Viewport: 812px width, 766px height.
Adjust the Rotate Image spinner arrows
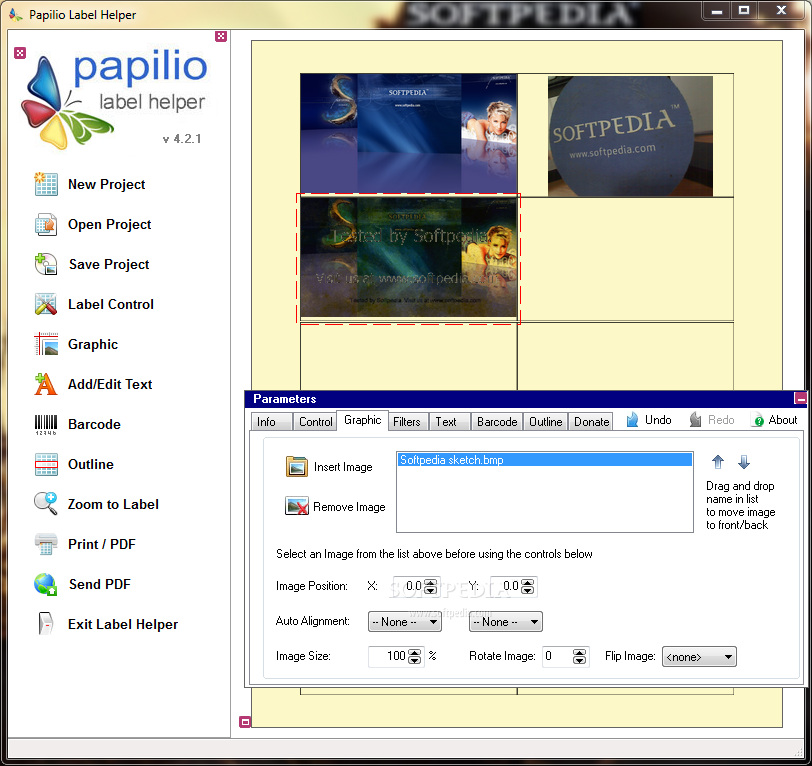click(579, 657)
